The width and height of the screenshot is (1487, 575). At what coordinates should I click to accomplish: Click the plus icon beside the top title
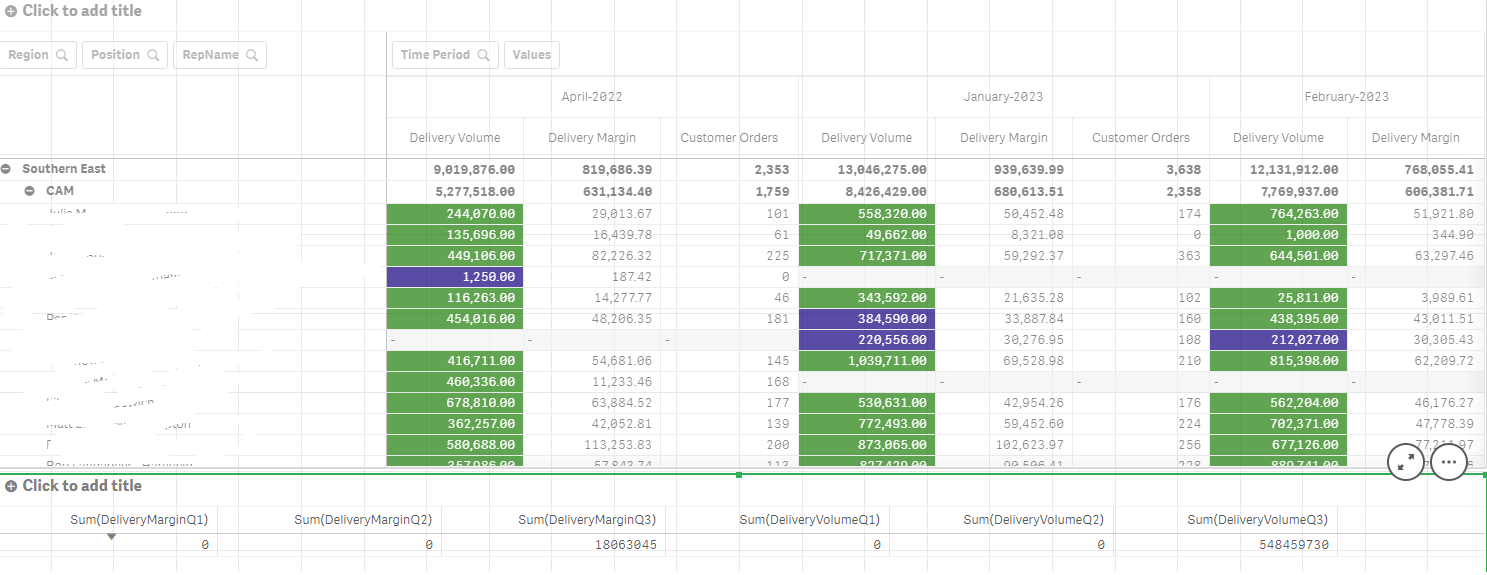11,11
